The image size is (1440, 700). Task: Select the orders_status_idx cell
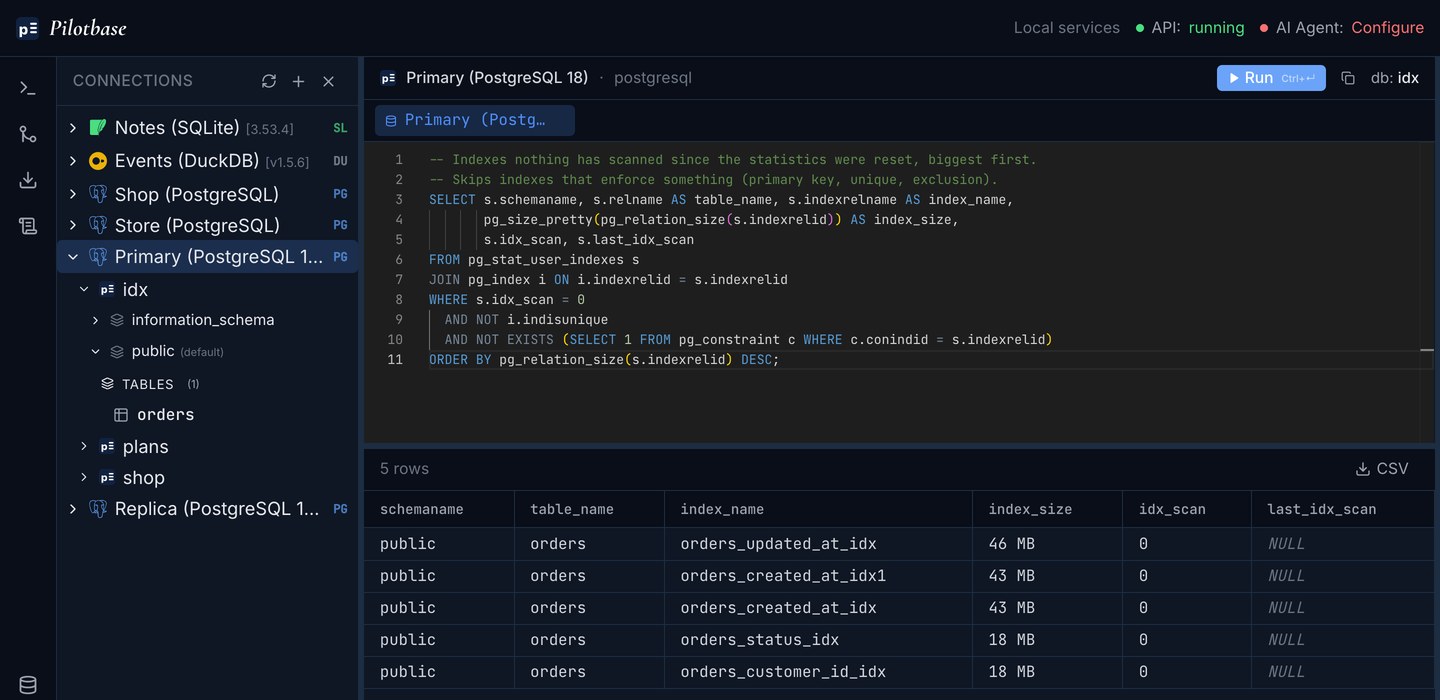point(818,640)
